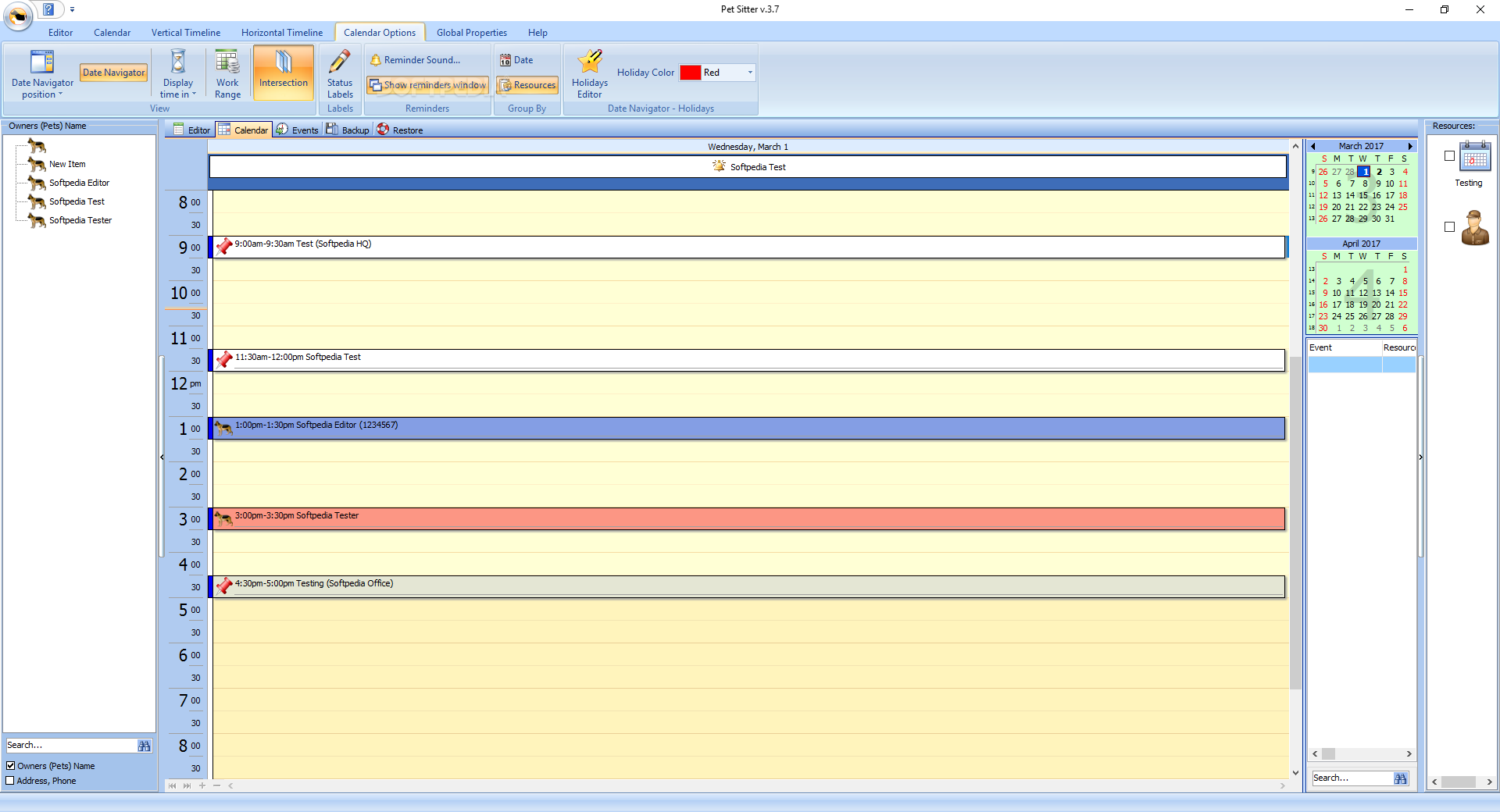Group calendar by Date
The height and width of the screenshot is (812, 1500).
tap(516, 60)
